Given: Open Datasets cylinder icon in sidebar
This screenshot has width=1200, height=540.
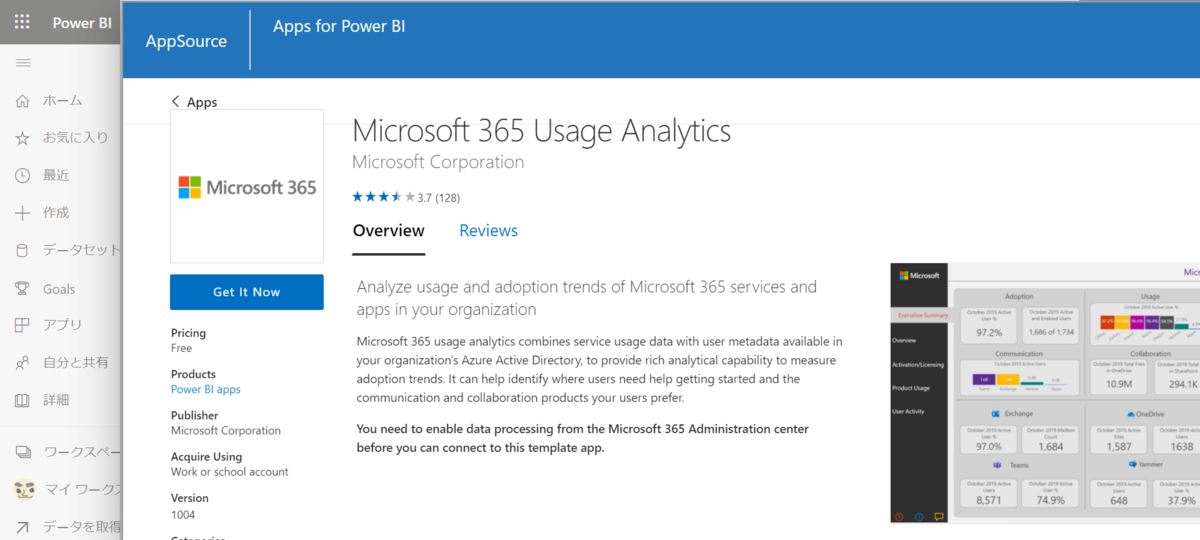Looking at the screenshot, I should (x=22, y=250).
